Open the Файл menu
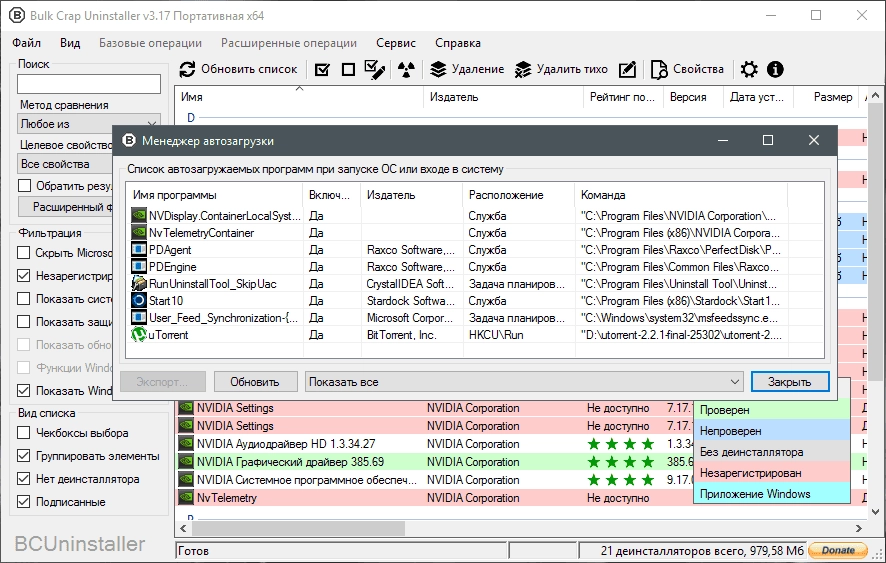The image size is (886, 563). 26,43
